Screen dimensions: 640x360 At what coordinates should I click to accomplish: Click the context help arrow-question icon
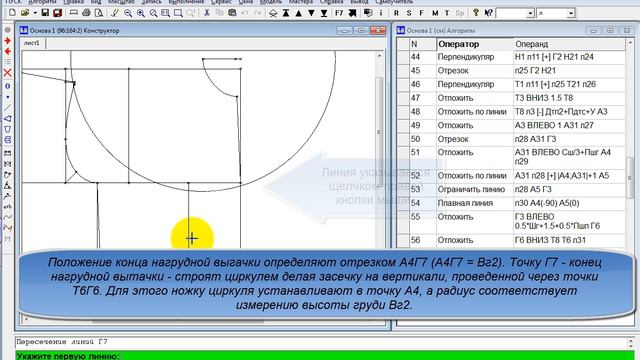(488, 13)
